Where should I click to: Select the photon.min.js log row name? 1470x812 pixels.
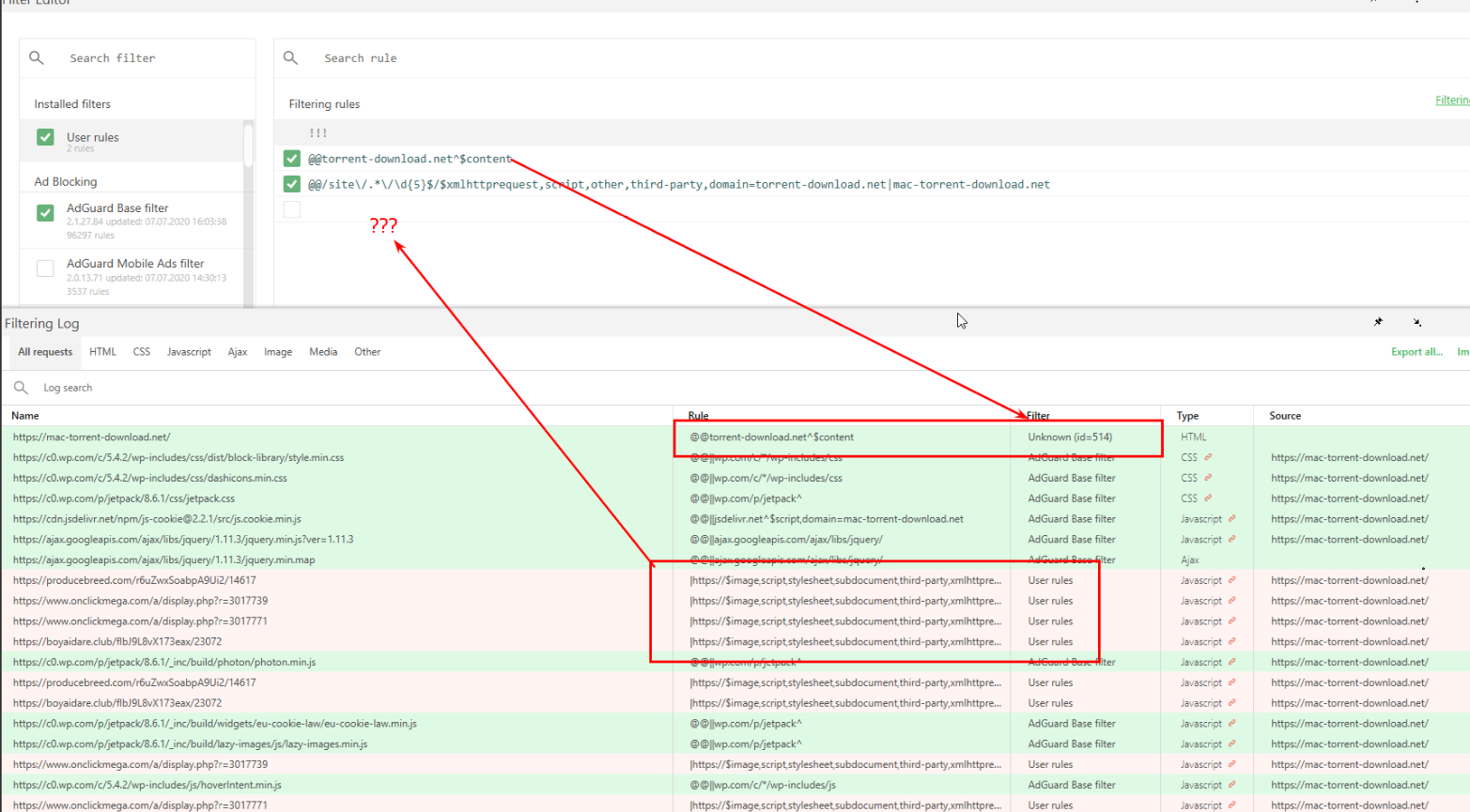164,662
